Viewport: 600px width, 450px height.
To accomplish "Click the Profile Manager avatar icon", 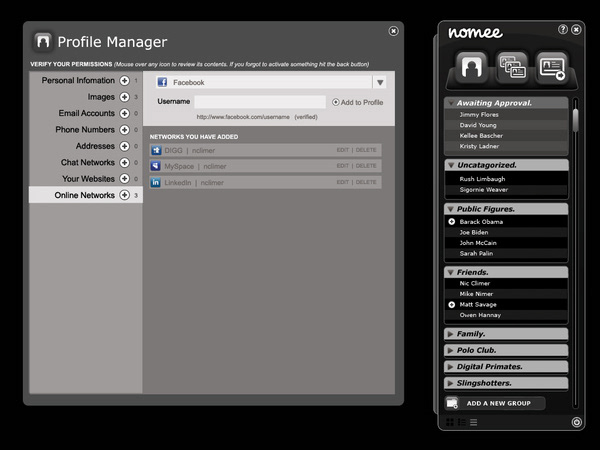I will 43,42.
